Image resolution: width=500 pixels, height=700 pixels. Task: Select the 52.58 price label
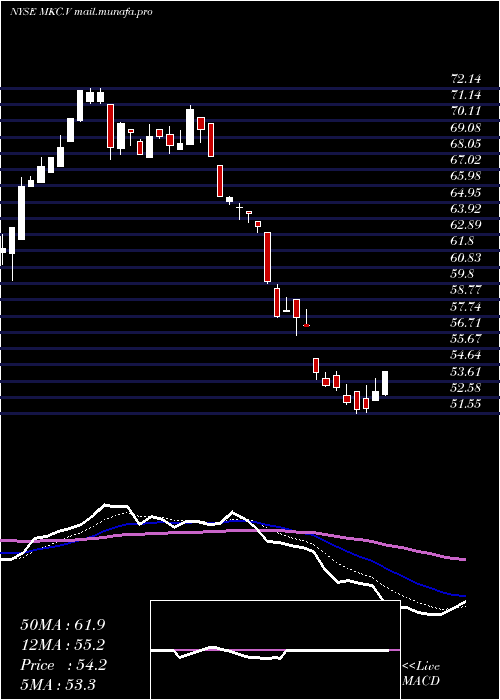click(466, 387)
